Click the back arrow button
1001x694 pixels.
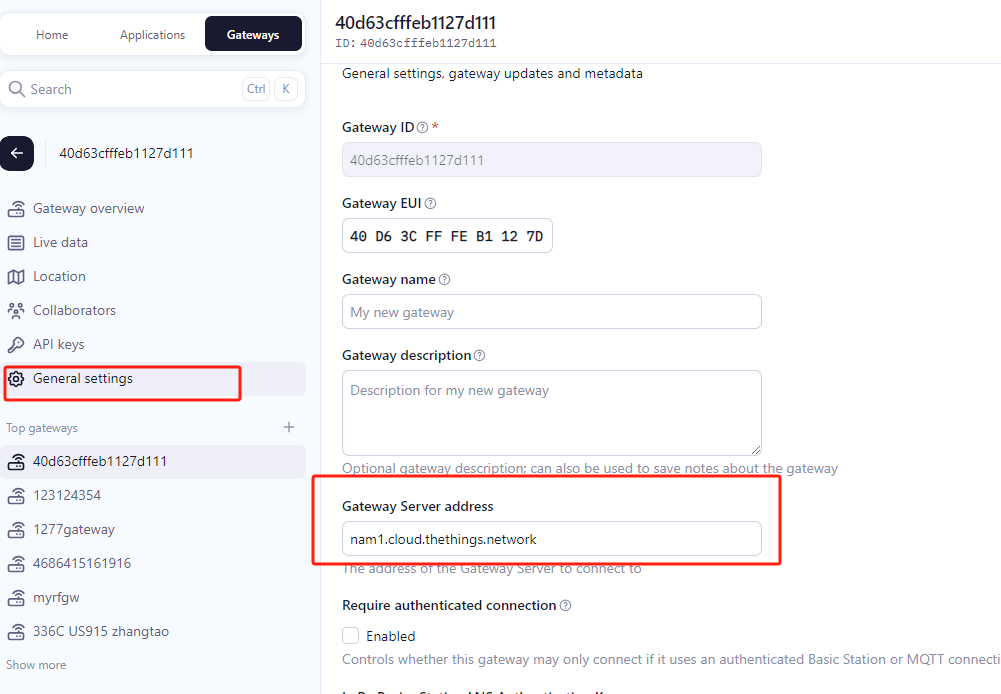(x=17, y=153)
